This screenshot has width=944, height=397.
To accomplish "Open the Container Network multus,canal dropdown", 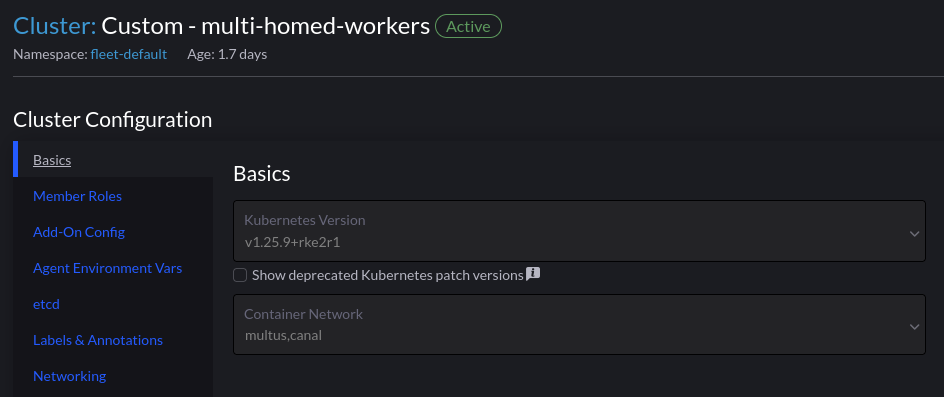I will coord(579,325).
